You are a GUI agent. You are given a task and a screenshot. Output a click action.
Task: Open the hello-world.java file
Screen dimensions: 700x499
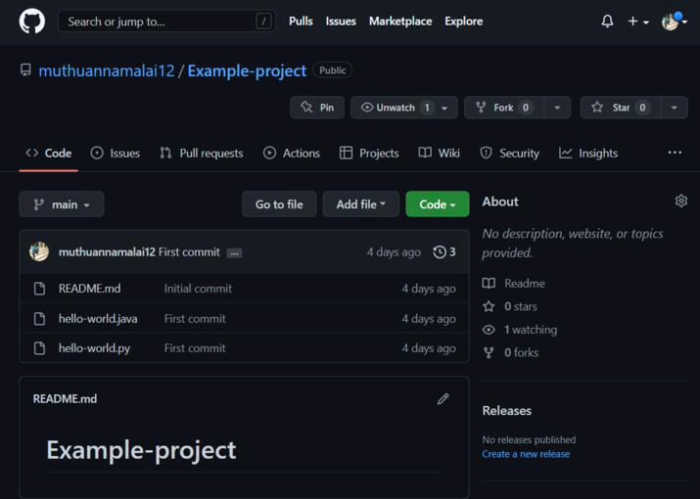tap(96, 318)
